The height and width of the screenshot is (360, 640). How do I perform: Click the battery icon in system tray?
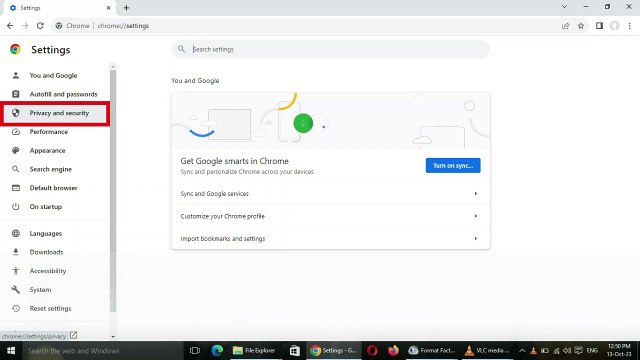544,351
